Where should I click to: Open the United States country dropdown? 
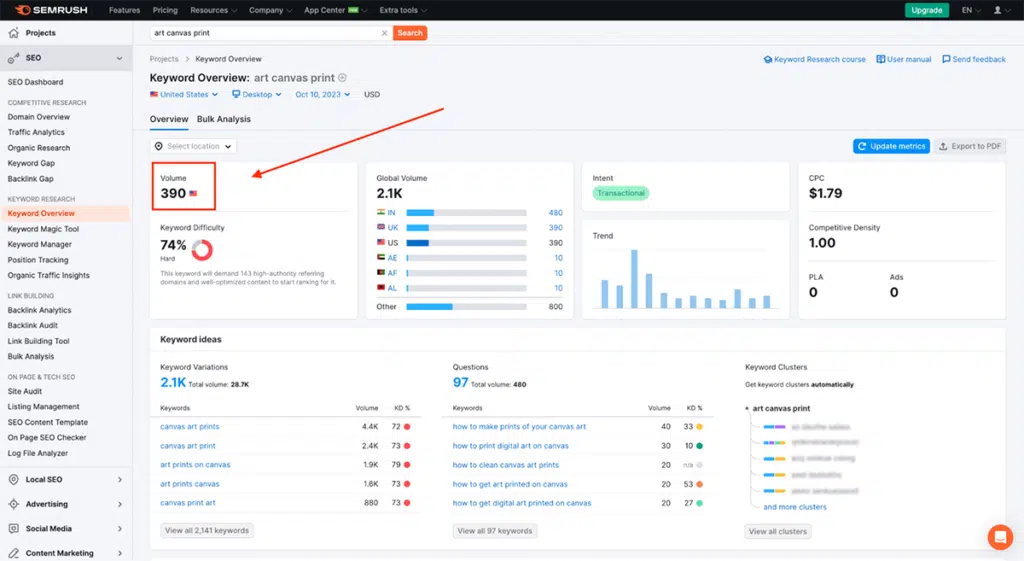184,95
